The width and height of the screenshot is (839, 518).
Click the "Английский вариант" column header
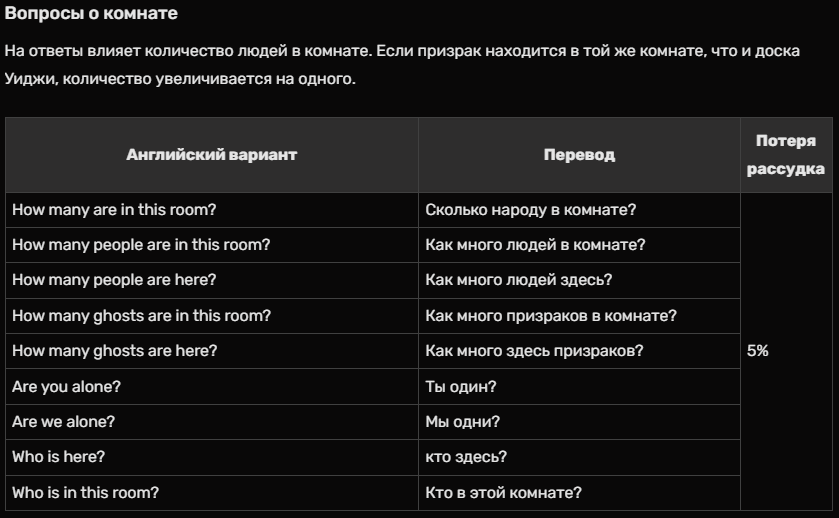(x=211, y=155)
